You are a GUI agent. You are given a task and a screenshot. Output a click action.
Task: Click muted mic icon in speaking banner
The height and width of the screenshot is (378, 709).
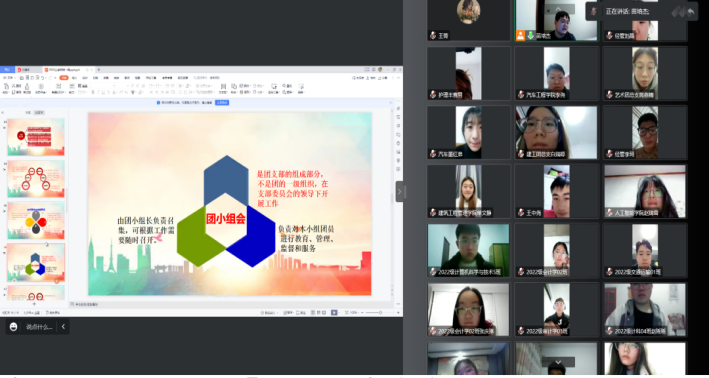point(595,11)
